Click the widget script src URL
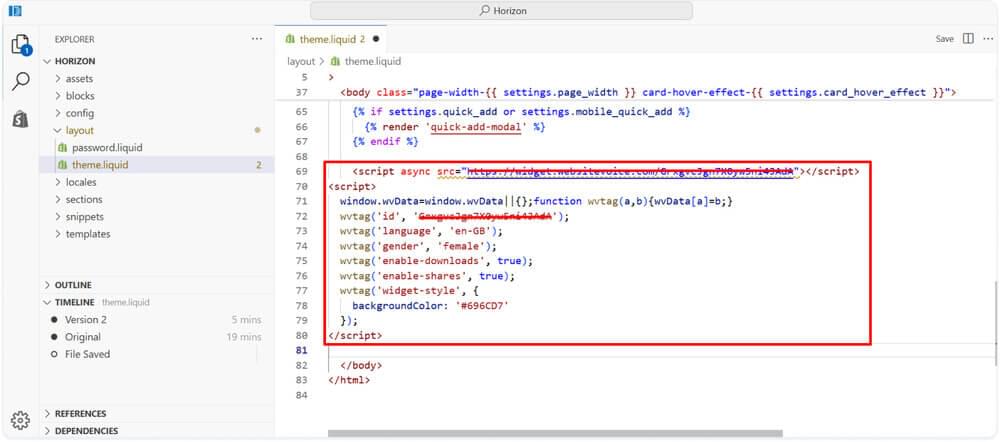 630,172
